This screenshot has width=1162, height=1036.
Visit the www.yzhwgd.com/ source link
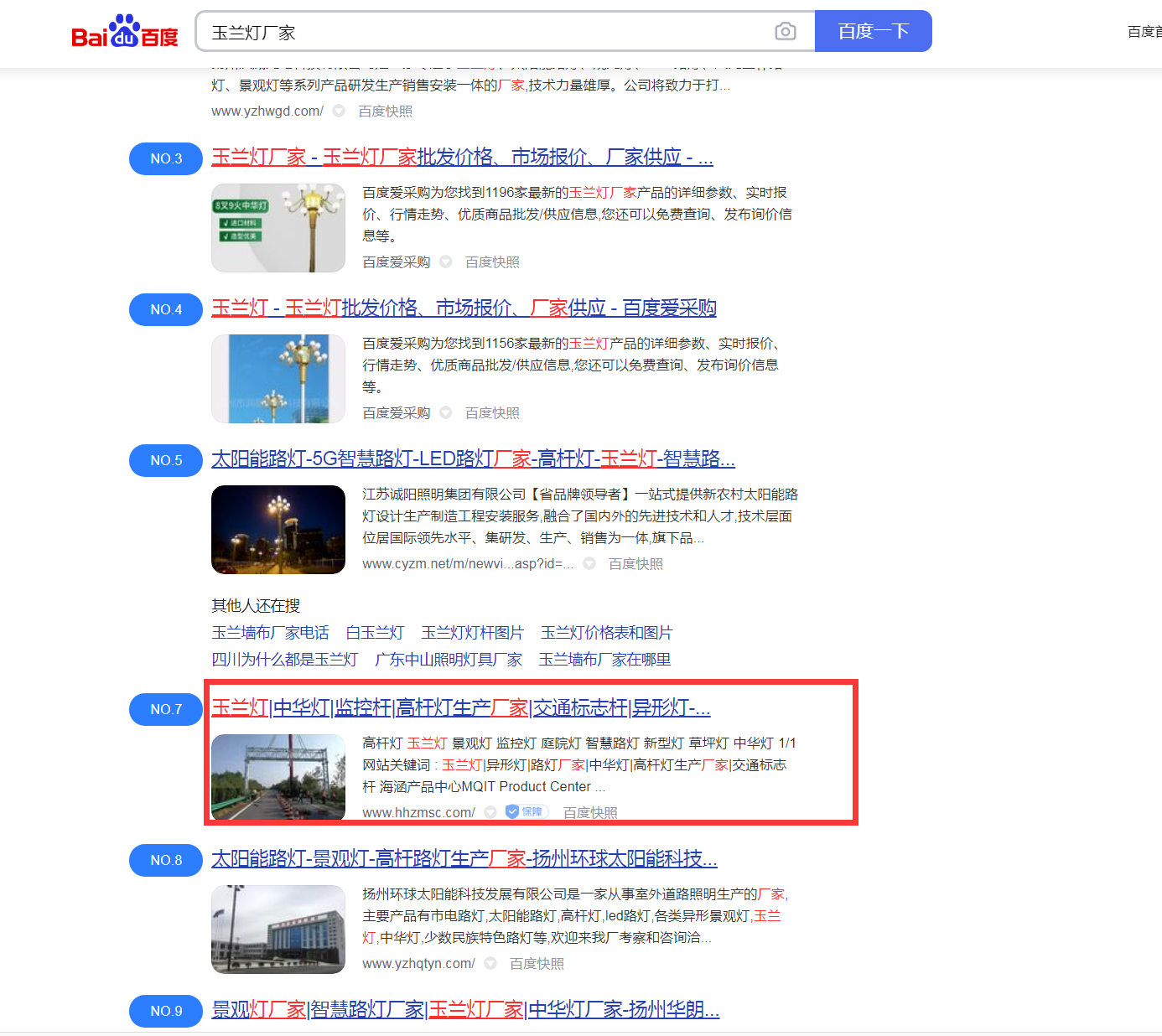267,111
